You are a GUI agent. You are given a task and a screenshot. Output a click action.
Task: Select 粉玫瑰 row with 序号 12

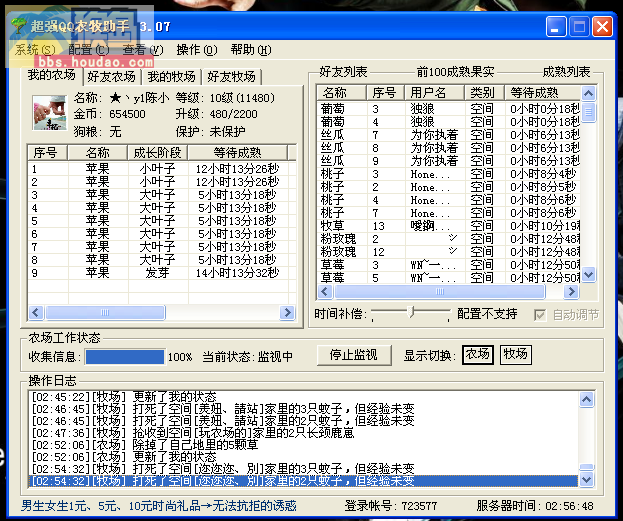click(x=449, y=252)
